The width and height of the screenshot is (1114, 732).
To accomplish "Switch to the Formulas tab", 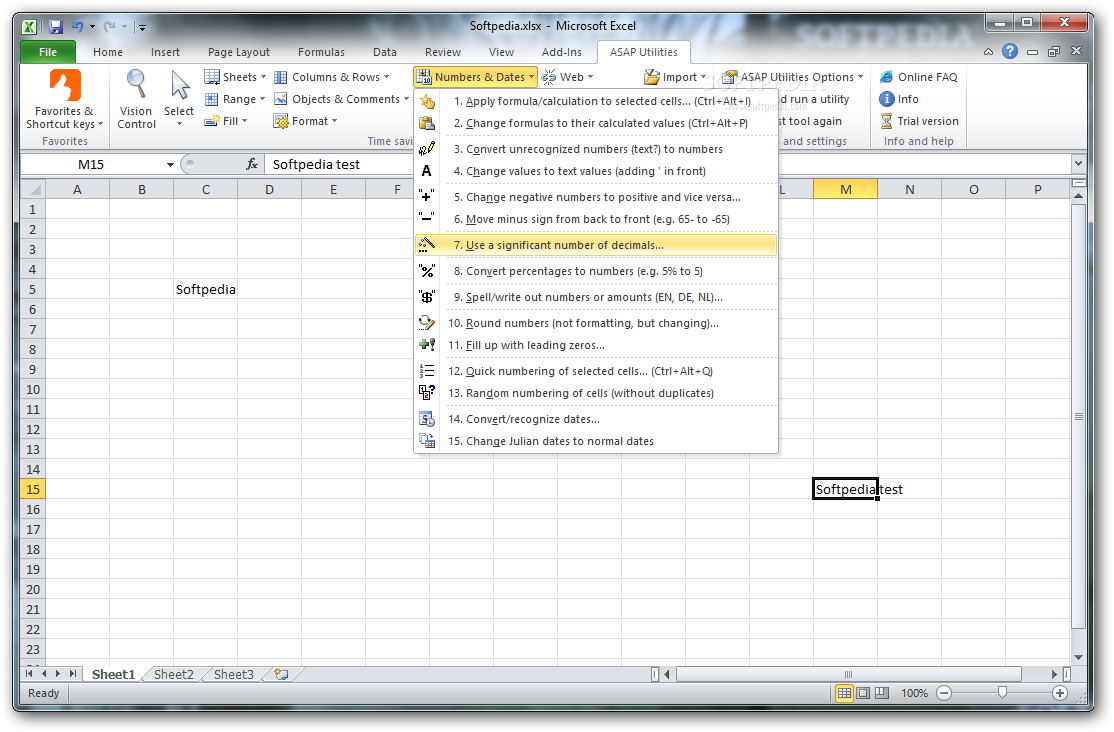I will point(321,52).
